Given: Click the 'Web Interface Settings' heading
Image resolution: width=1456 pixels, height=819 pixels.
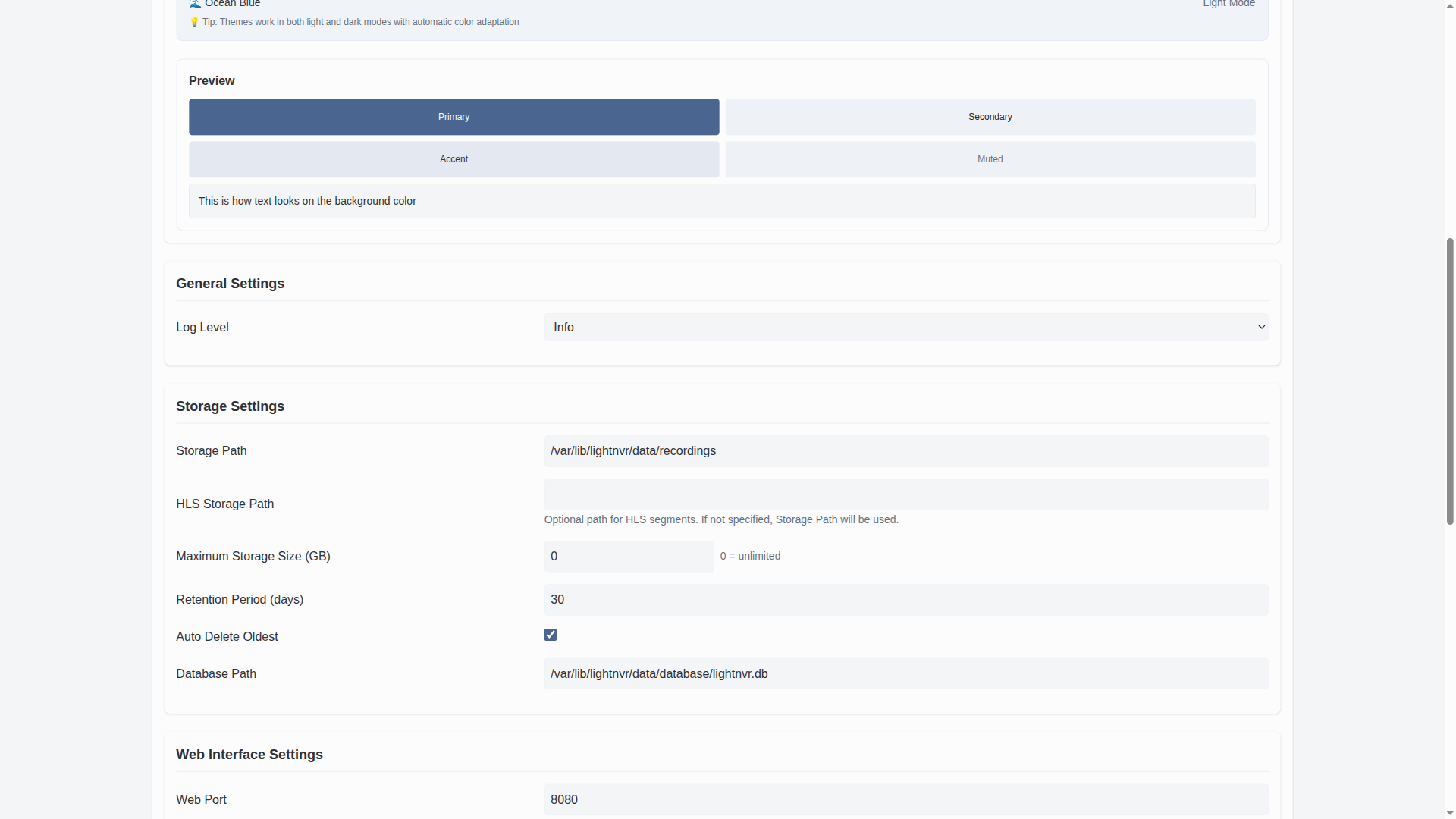Looking at the screenshot, I should [249, 755].
